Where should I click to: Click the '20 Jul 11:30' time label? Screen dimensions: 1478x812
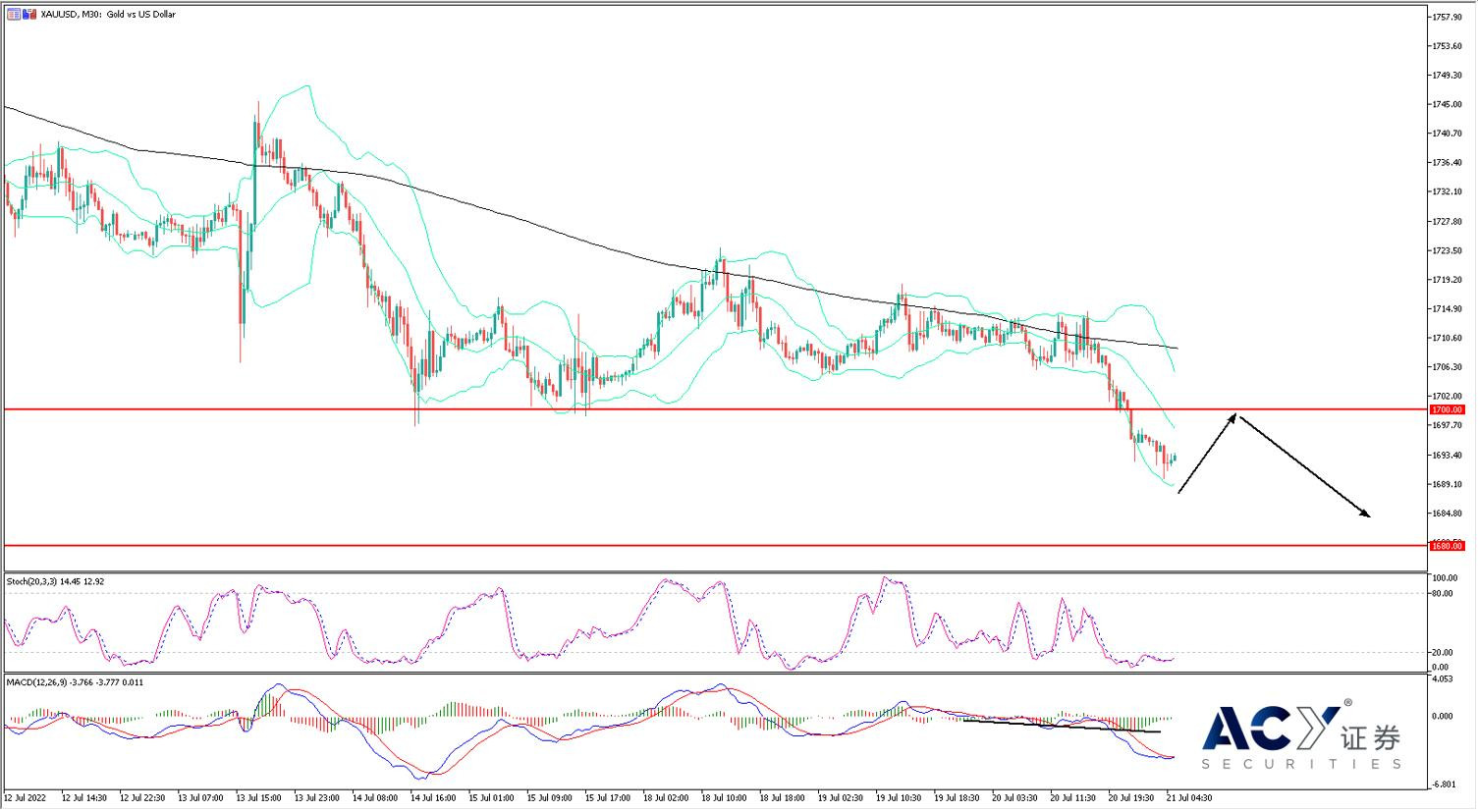(1072, 798)
